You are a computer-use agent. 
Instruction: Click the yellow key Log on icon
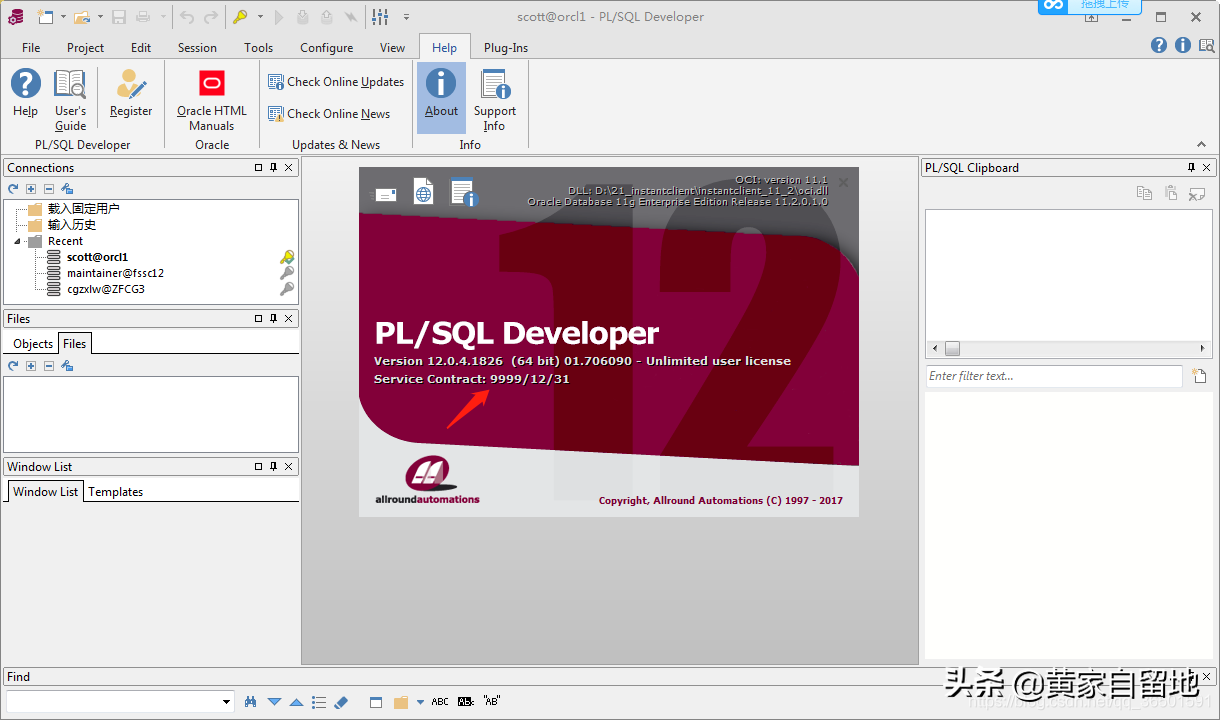(240, 16)
